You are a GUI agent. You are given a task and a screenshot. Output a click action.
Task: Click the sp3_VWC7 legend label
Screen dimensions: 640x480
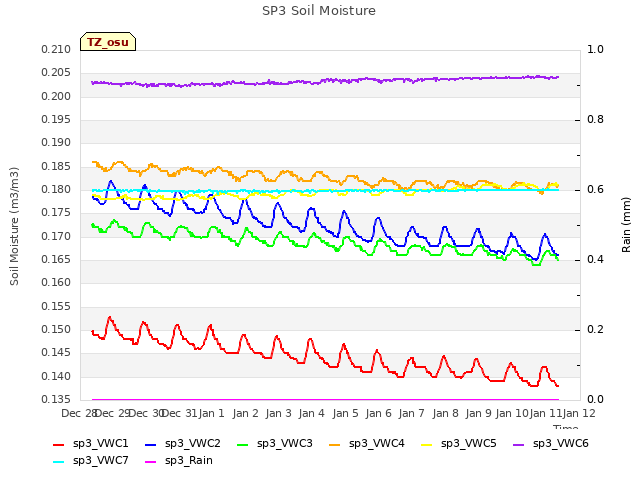tap(100, 461)
